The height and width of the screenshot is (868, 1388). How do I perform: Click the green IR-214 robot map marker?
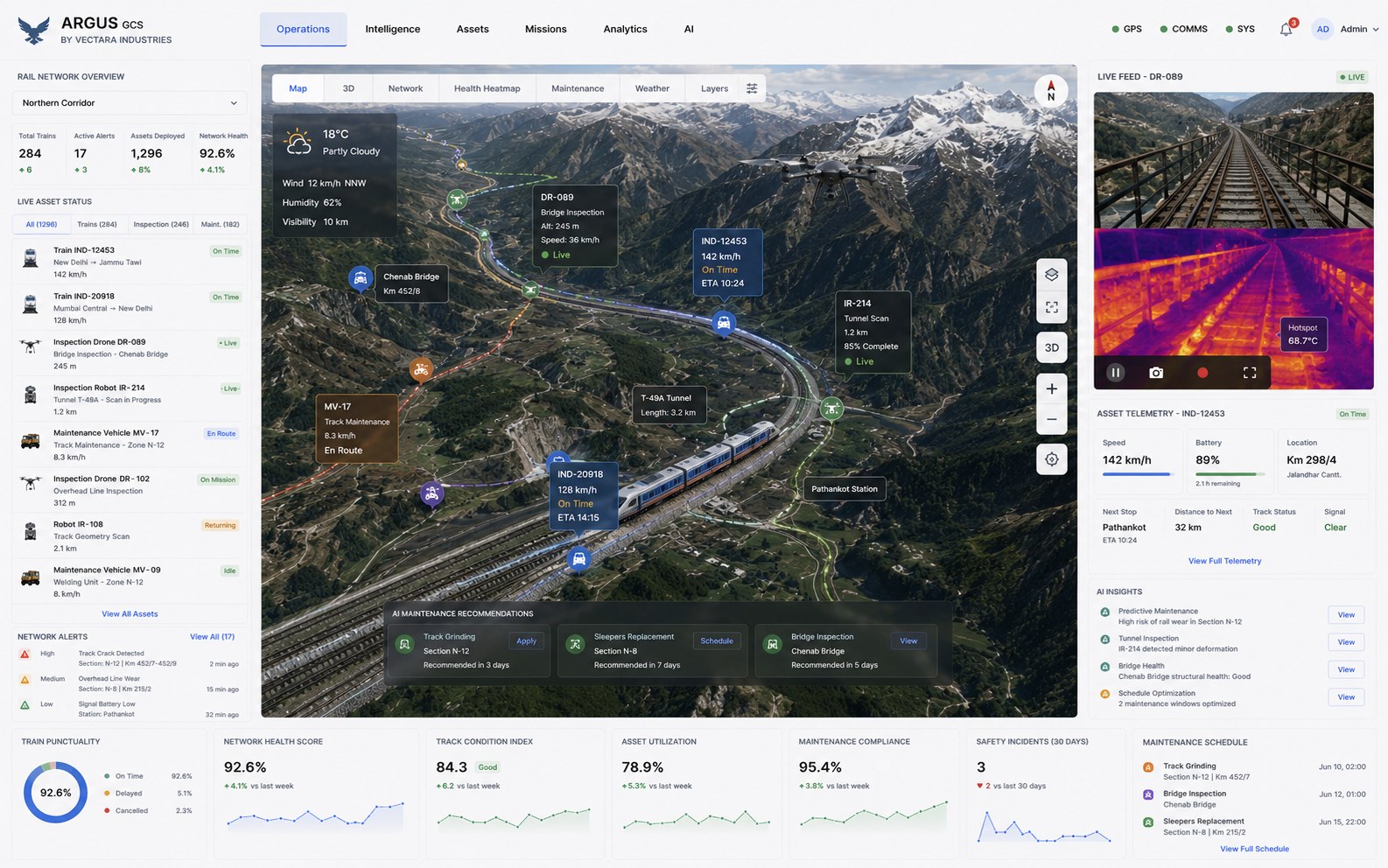pos(831,409)
